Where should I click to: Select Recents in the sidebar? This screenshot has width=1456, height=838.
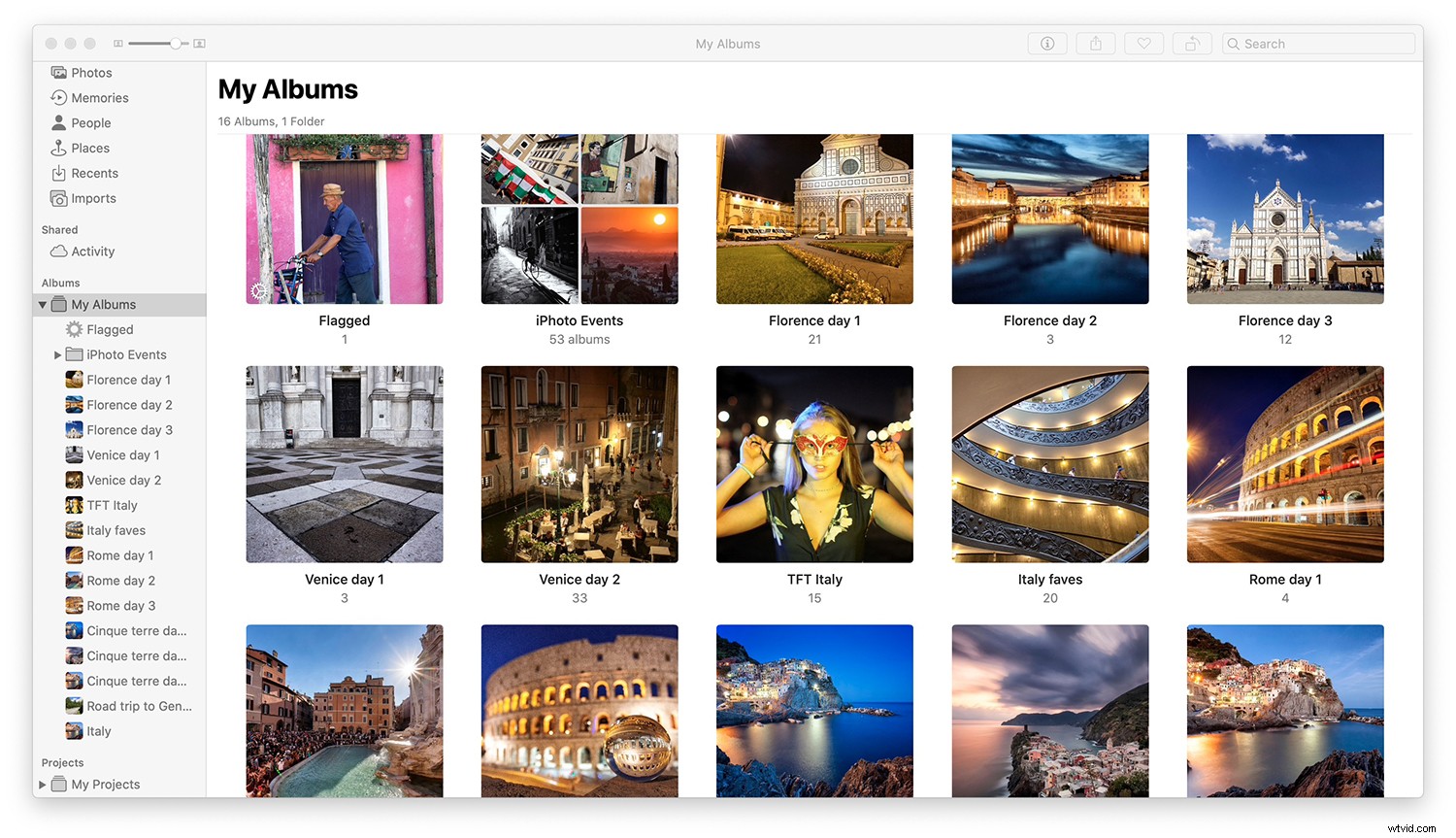94,173
